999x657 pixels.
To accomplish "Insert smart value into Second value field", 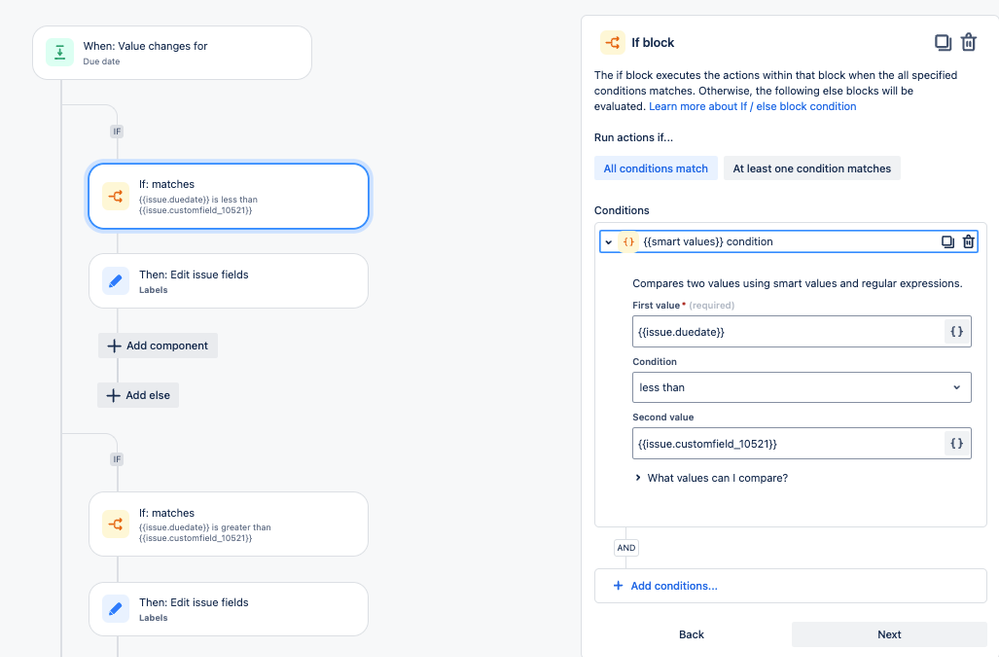I will [x=956, y=444].
